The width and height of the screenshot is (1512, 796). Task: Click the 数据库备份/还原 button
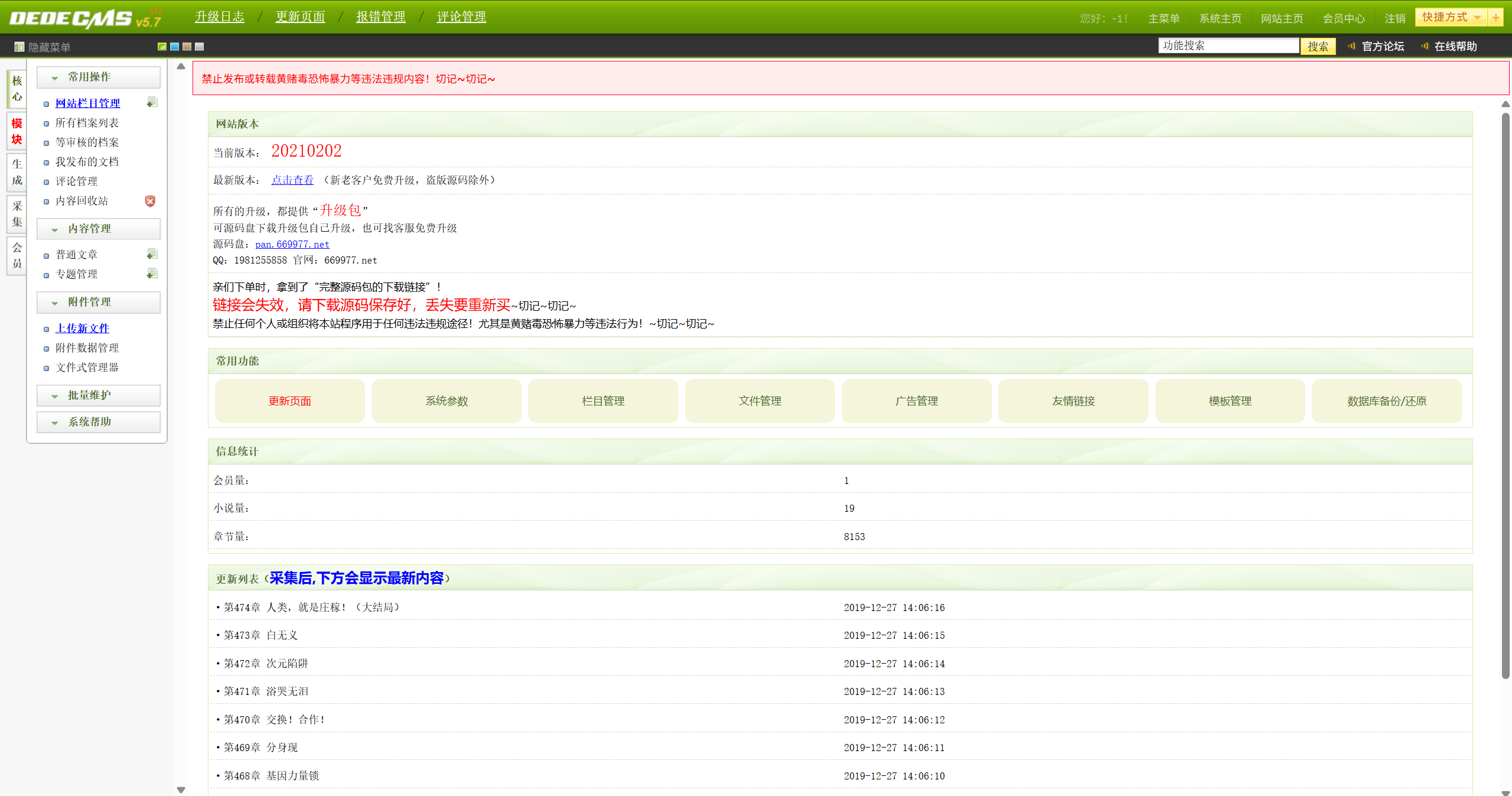[1386, 401]
